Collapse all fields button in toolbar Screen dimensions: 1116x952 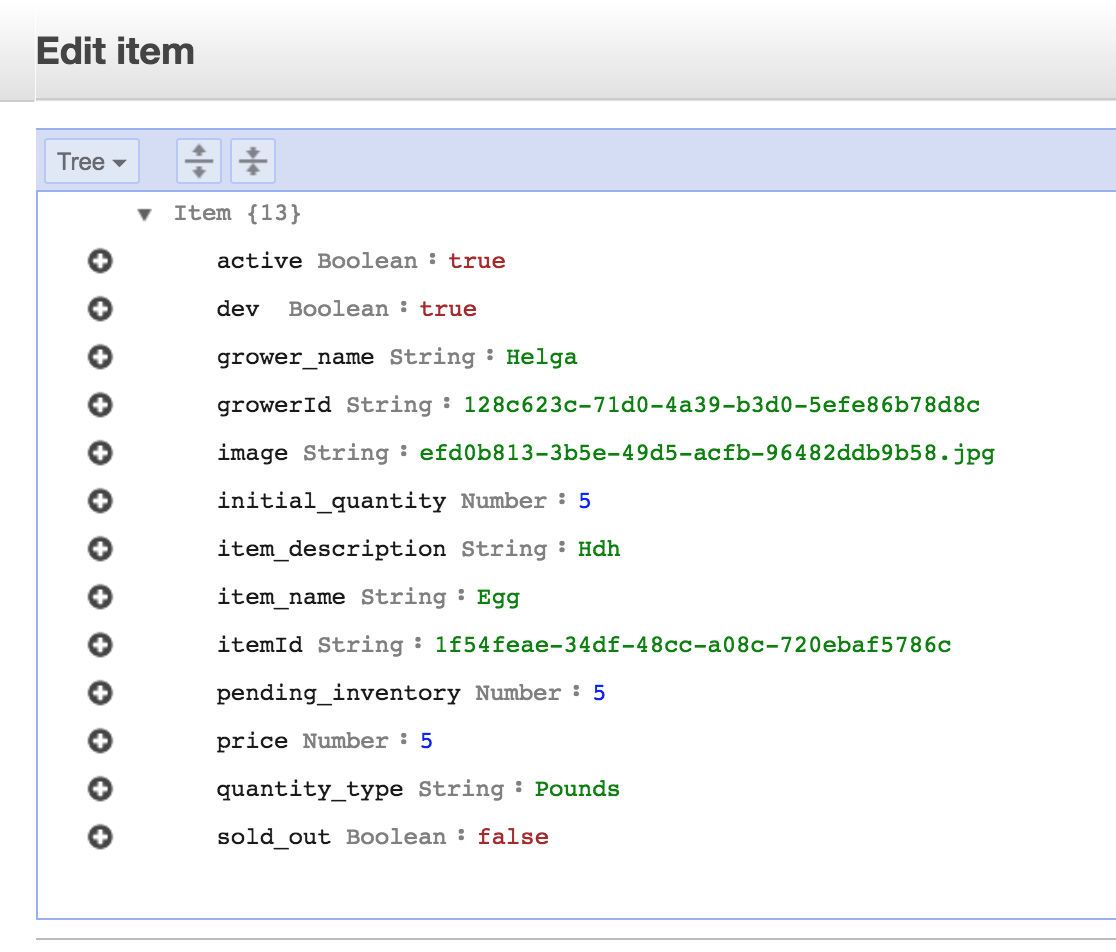pos(253,161)
